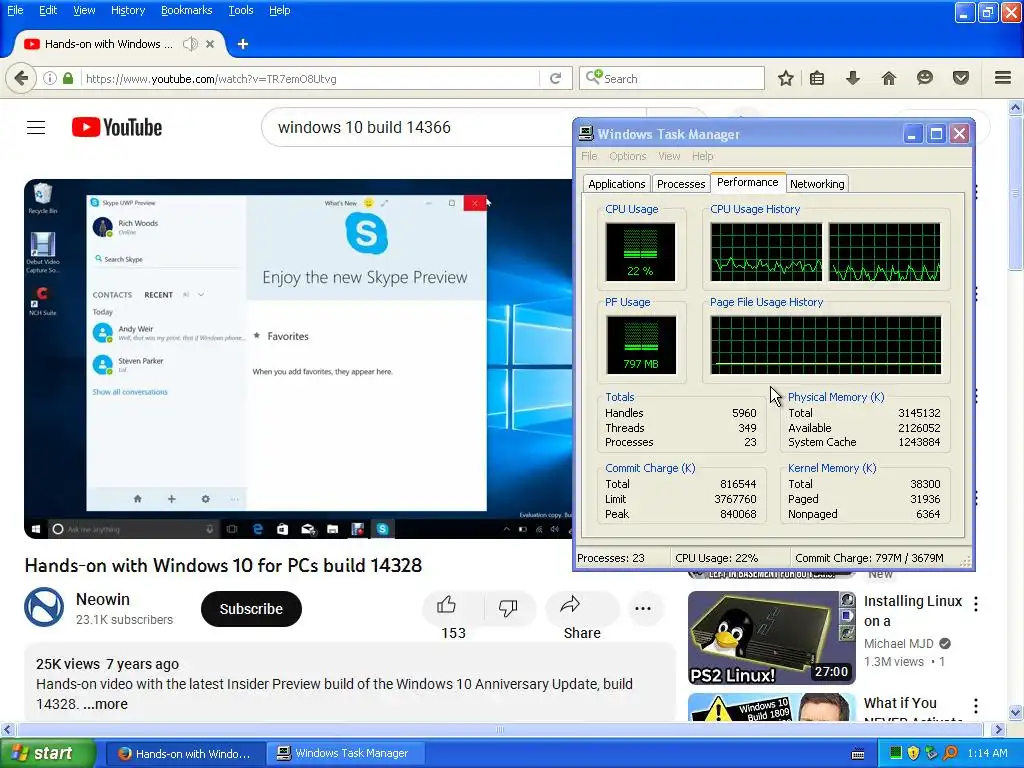Screen dimensions: 1024x768
Task: Open the downloads arrow icon
Action: click(x=853, y=78)
